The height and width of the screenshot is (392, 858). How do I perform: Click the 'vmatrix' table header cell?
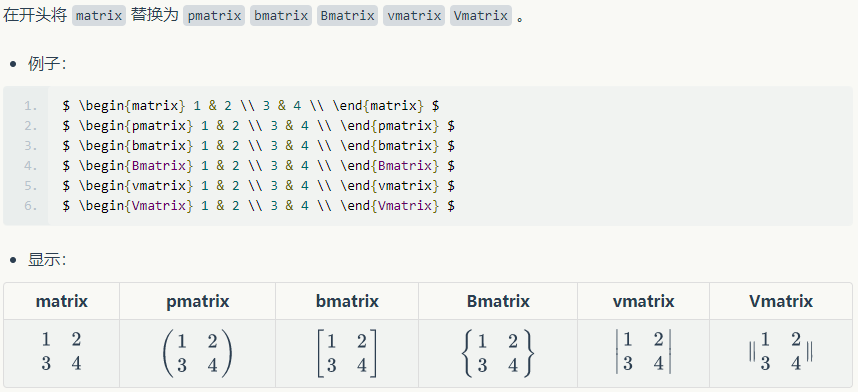pyautogui.click(x=644, y=301)
